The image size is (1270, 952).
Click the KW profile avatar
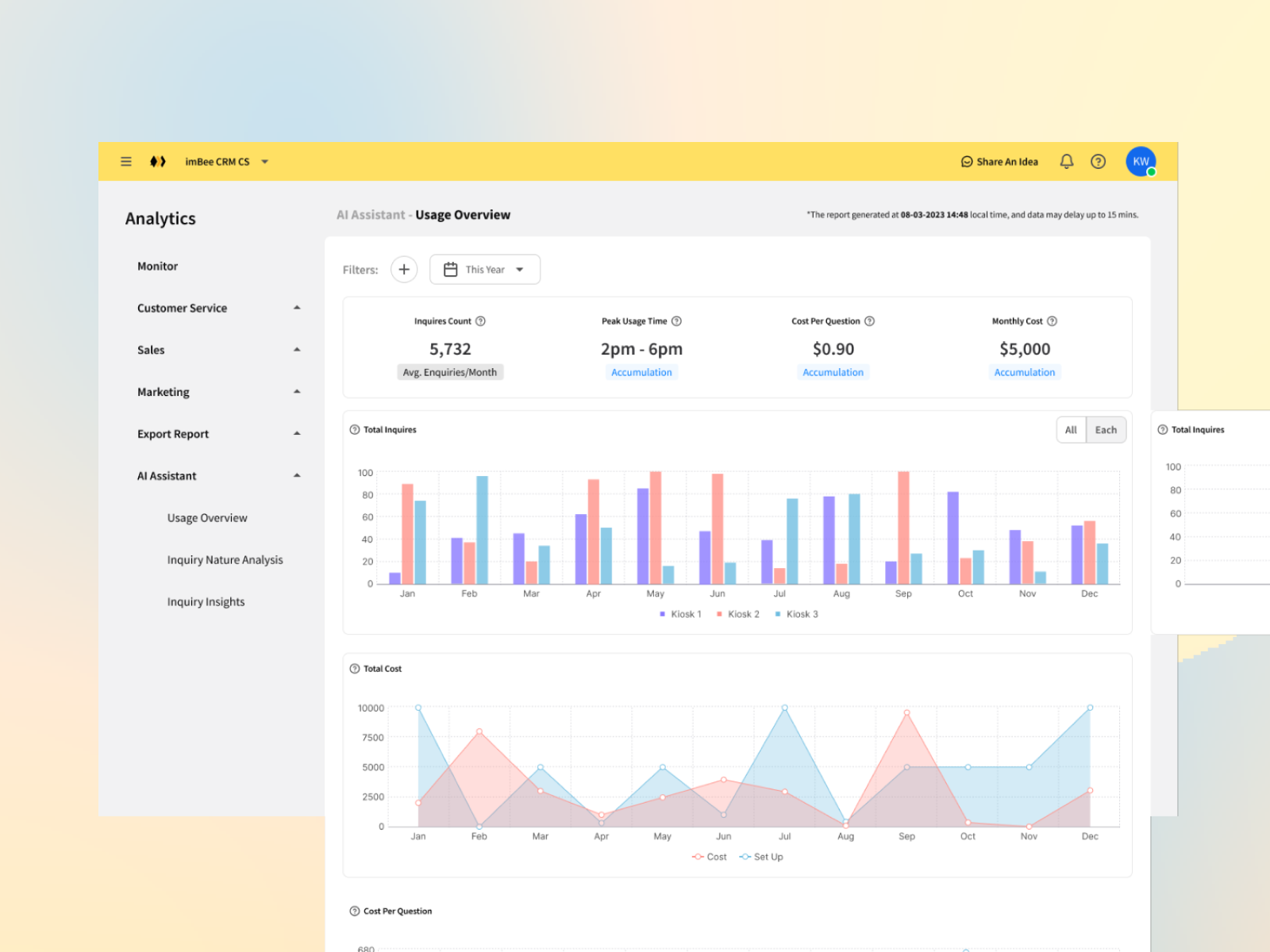click(x=1141, y=161)
